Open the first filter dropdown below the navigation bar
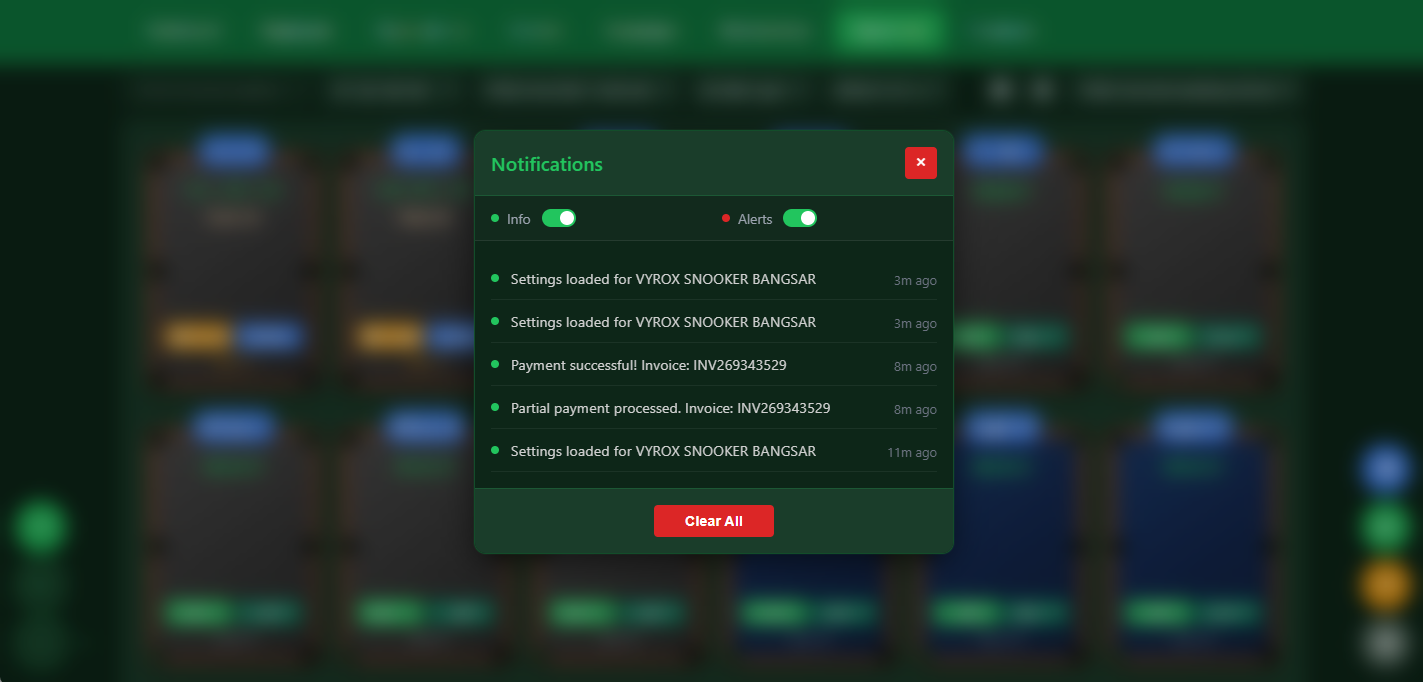 coord(392,90)
